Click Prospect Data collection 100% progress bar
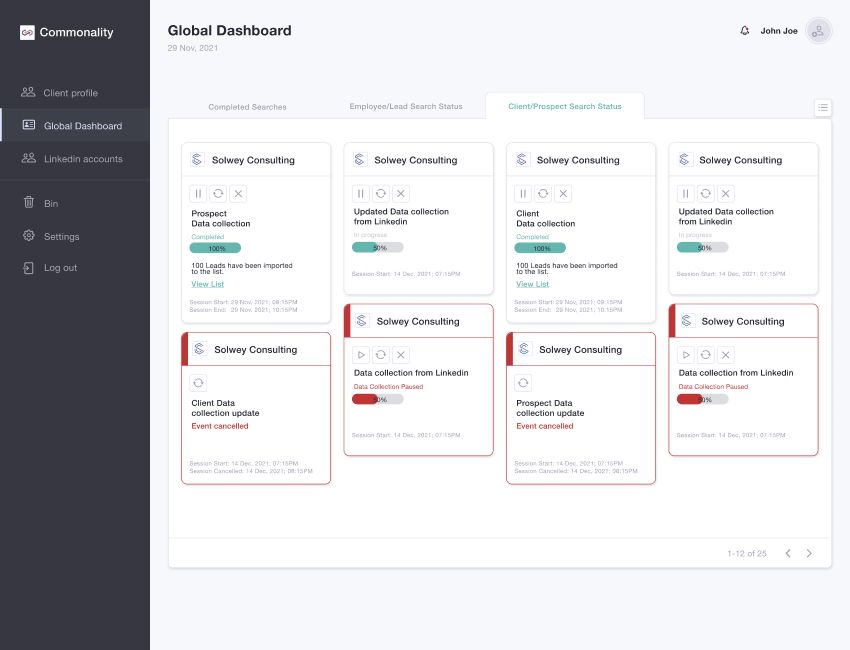Screen dimensions: 850x650 point(215,248)
